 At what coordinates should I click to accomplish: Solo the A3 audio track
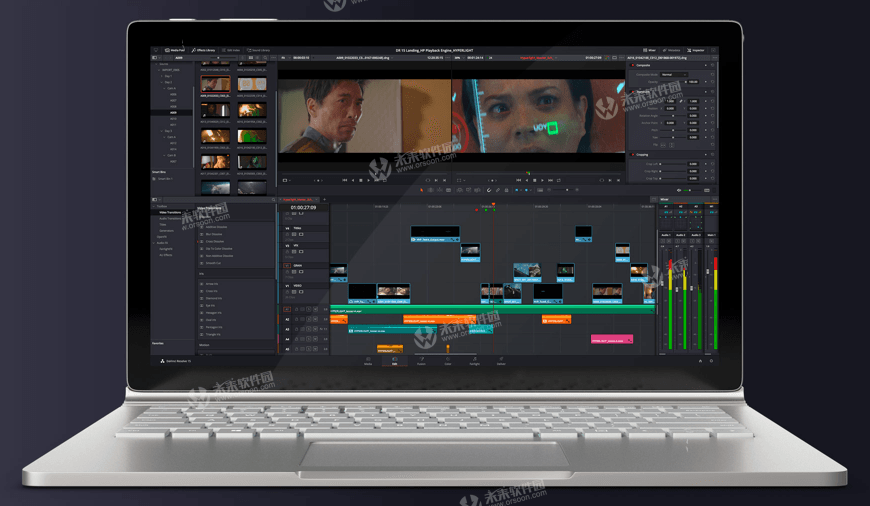[309, 329]
